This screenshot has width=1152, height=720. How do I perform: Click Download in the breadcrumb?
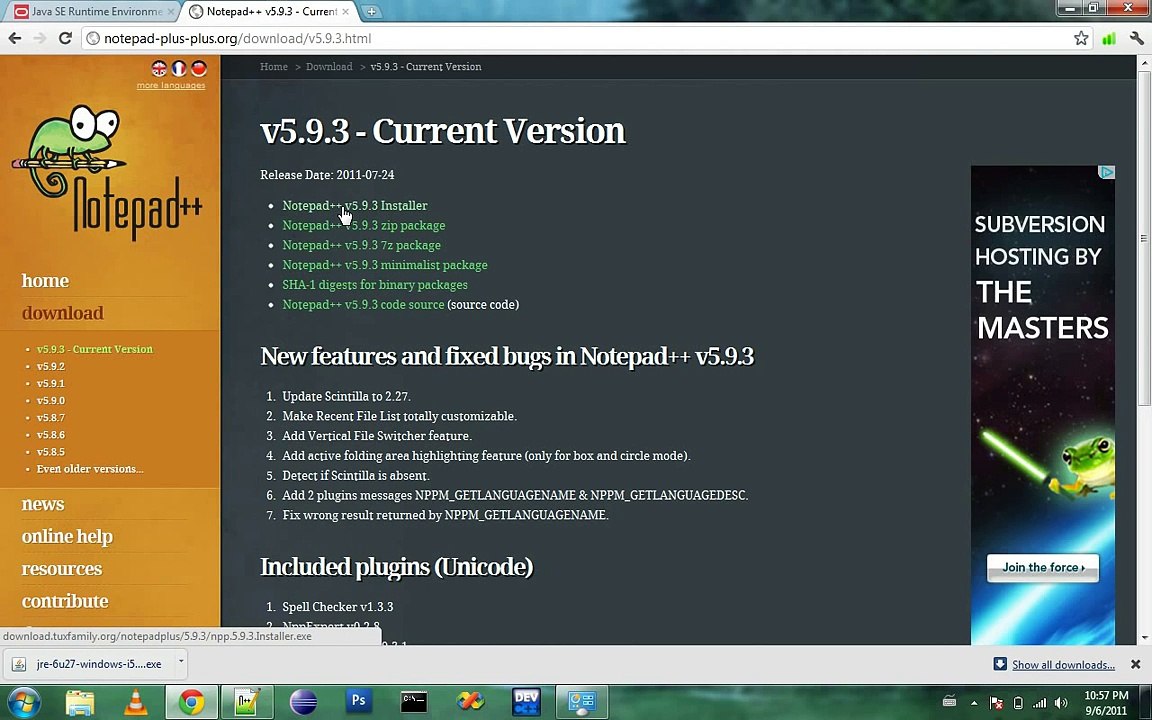[x=329, y=66]
